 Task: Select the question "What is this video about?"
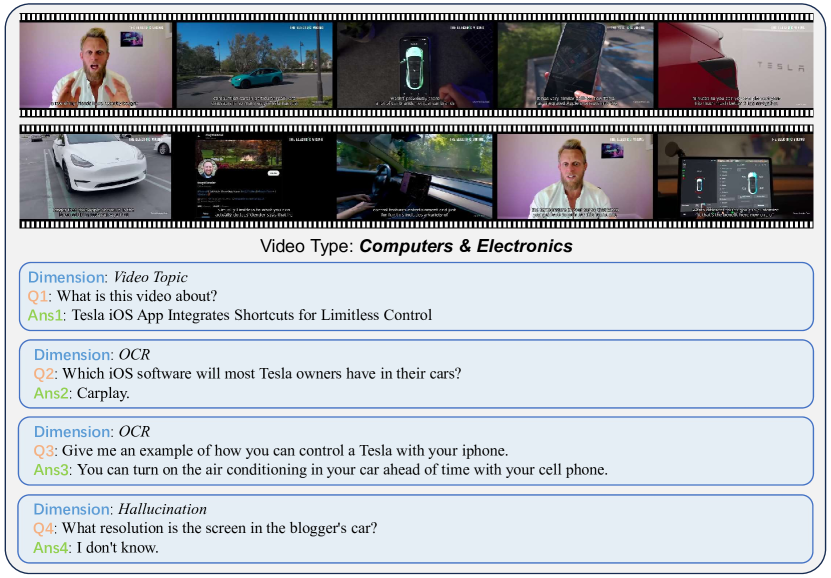(x=137, y=296)
